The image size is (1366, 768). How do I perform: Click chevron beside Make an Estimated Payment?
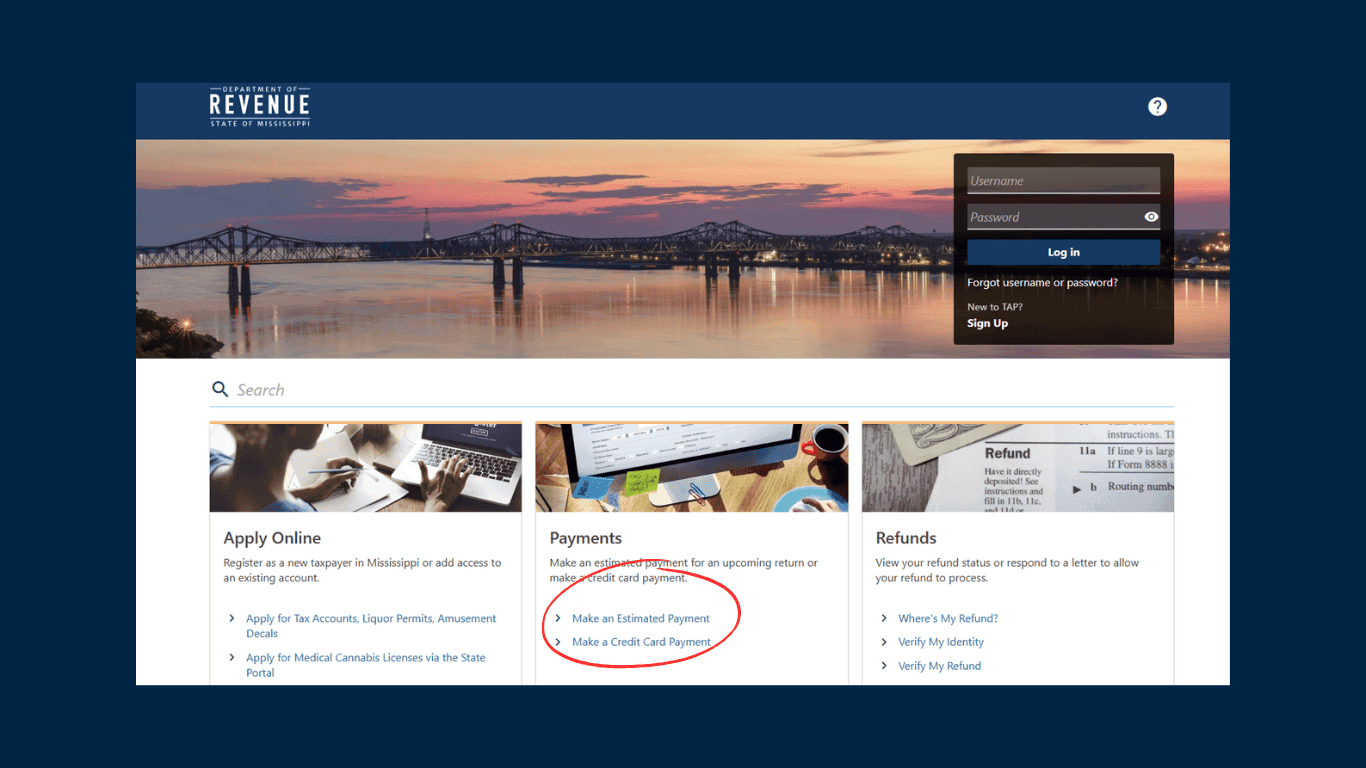pyautogui.click(x=558, y=619)
